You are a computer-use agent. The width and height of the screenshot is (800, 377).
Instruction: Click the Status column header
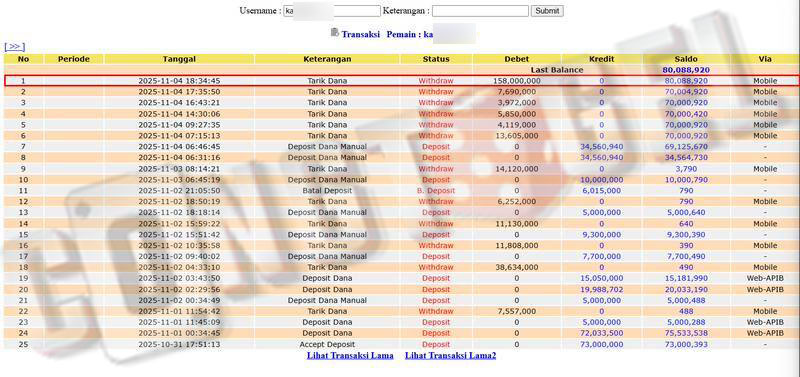436,59
